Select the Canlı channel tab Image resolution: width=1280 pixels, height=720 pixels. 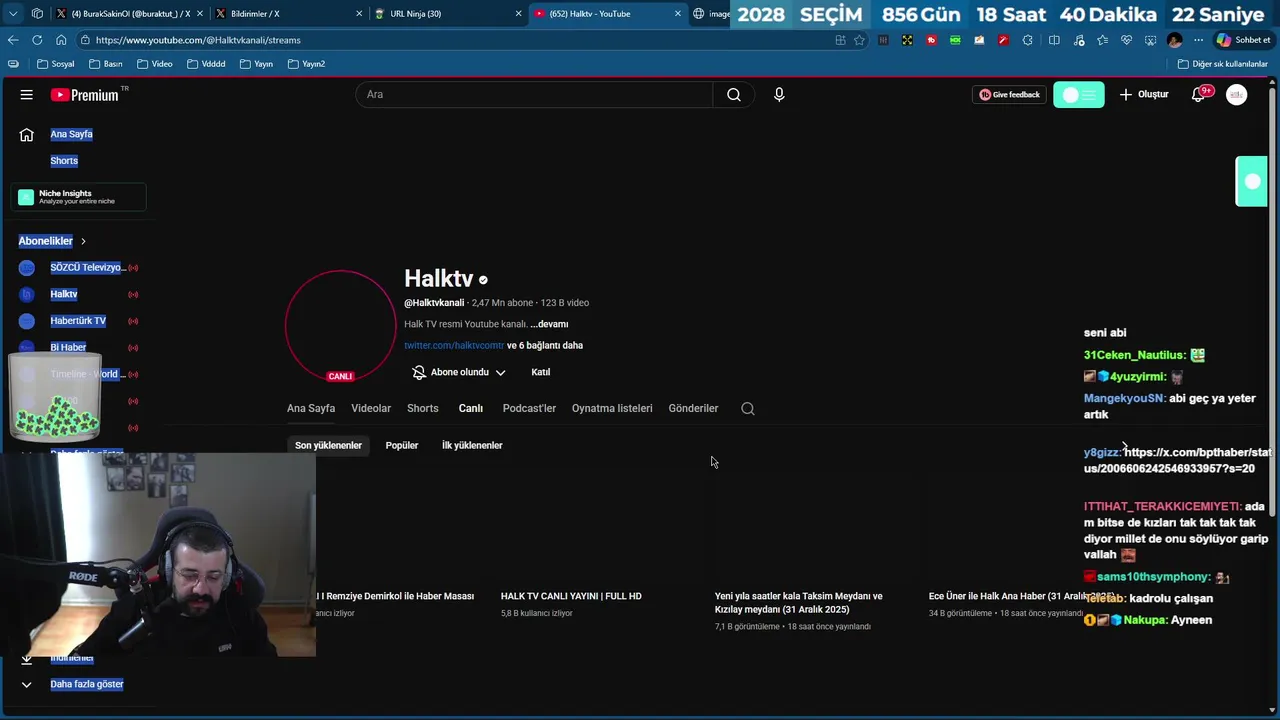pos(470,408)
